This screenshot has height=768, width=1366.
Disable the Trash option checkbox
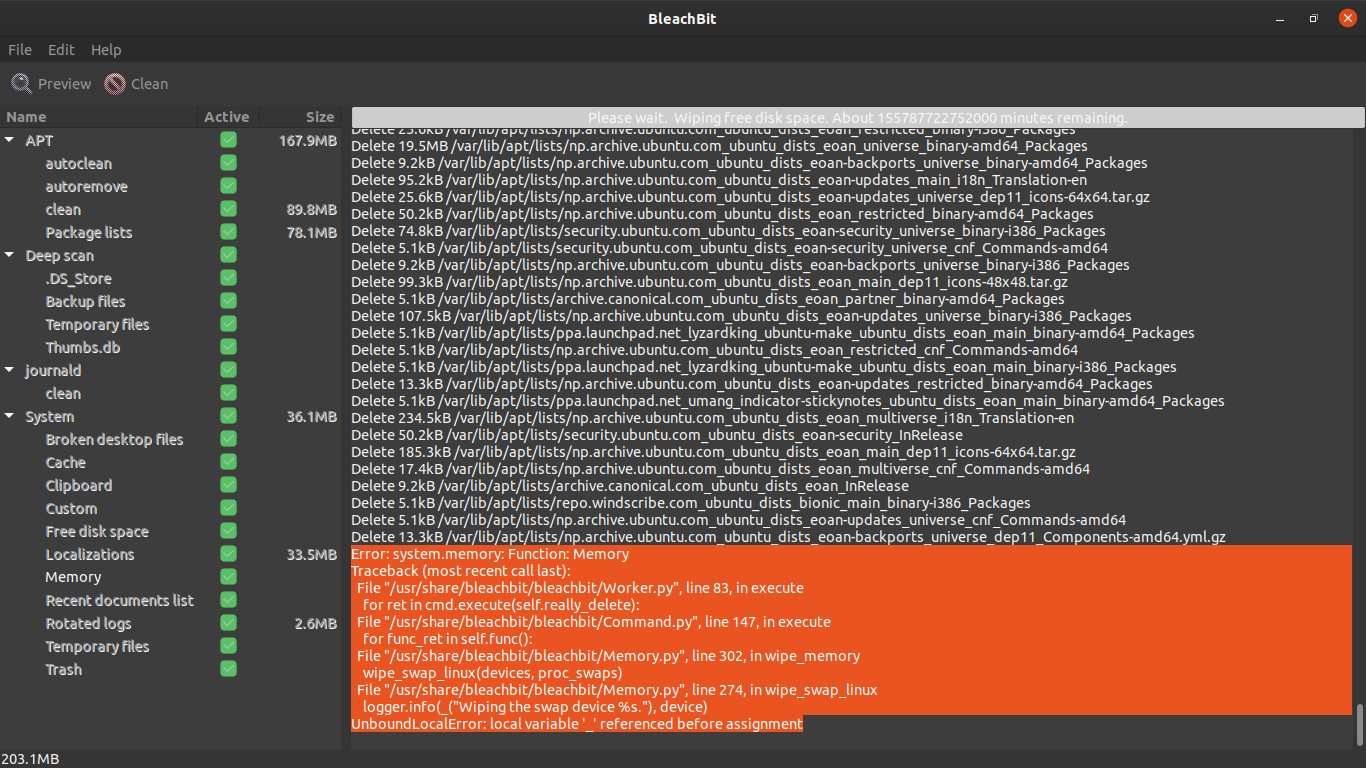228,669
